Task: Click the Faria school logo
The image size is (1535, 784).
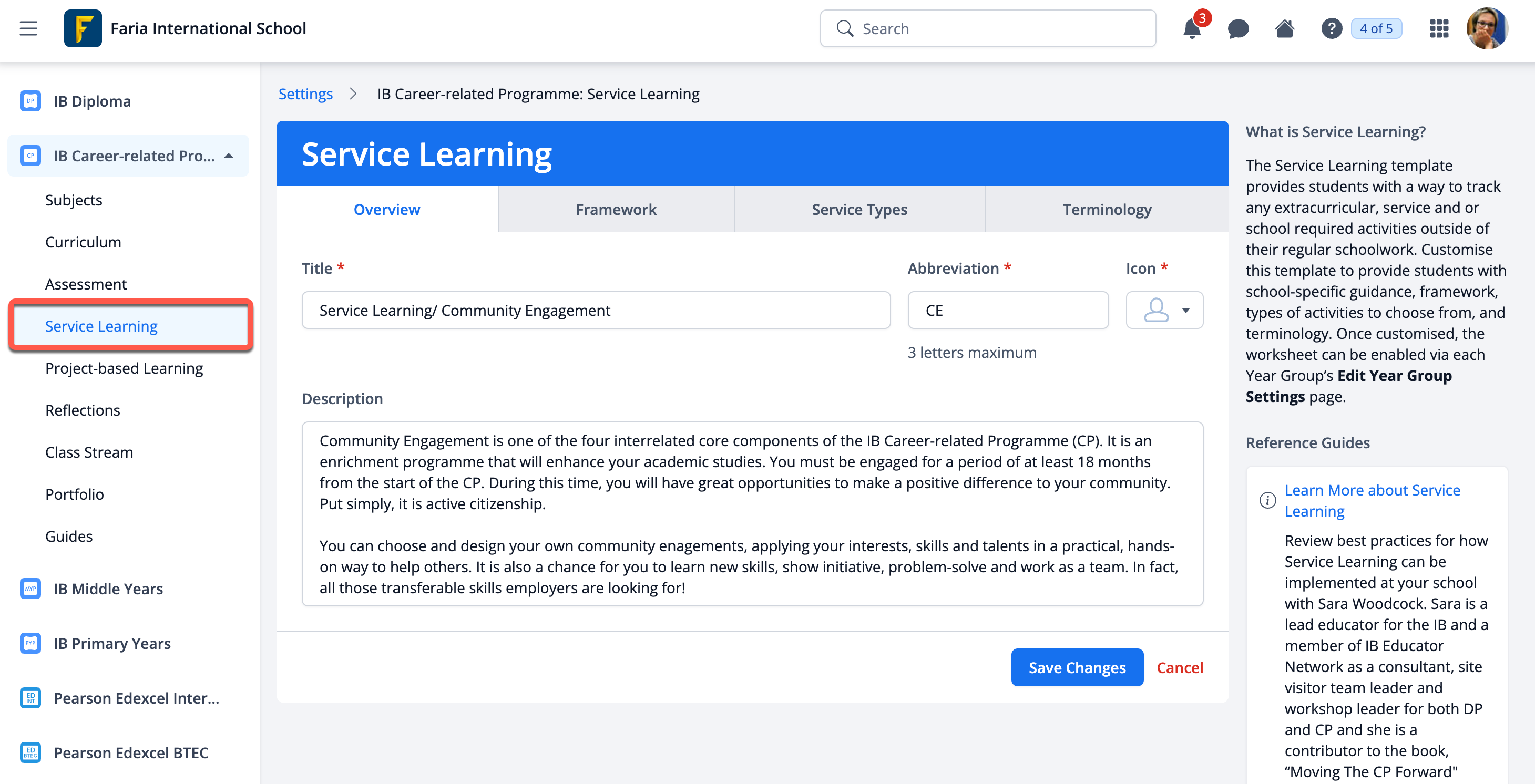Action: click(x=83, y=28)
